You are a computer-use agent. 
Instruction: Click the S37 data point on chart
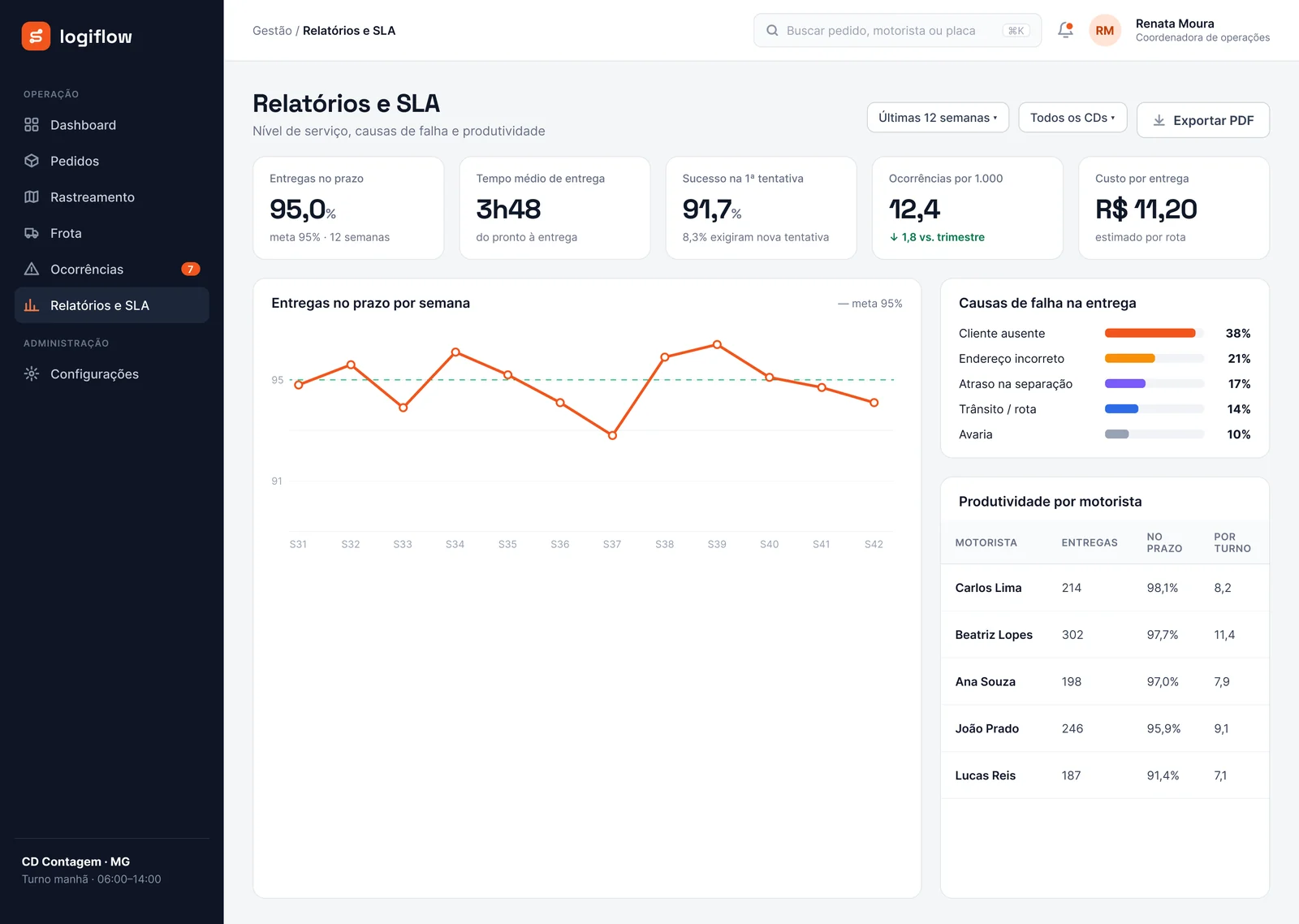[612, 435]
